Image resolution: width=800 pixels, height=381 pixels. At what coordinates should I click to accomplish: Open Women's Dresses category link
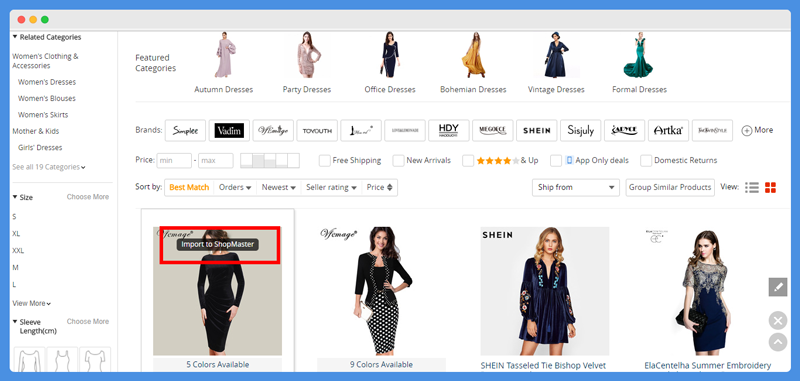pos(47,82)
